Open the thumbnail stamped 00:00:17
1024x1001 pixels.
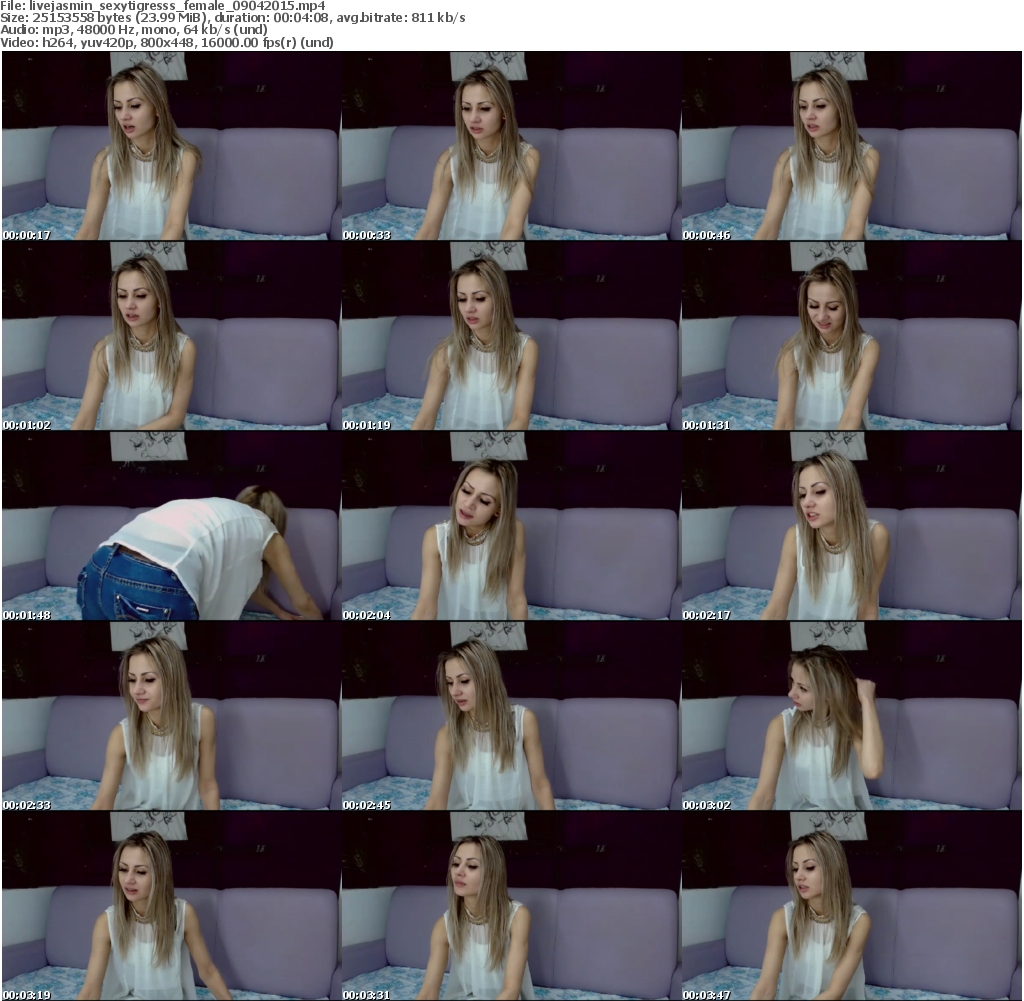click(x=171, y=146)
